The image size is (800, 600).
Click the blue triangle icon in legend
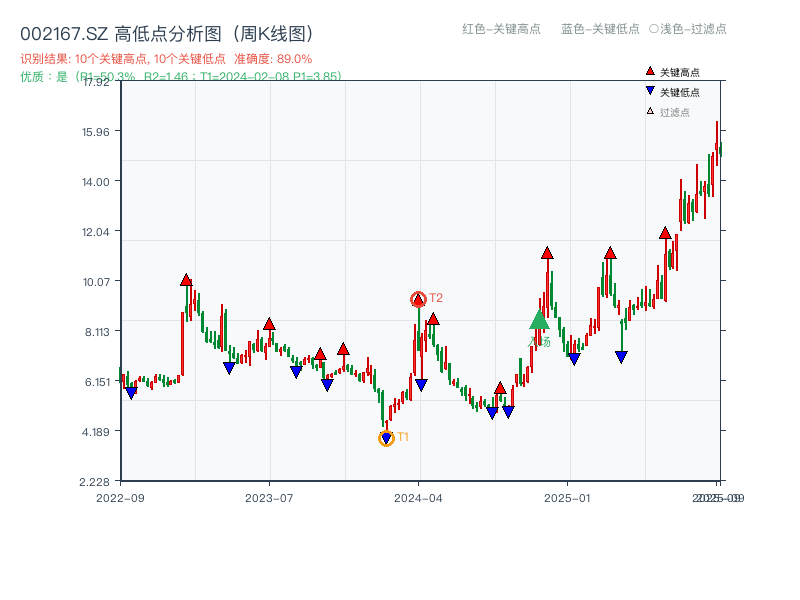click(x=650, y=91)
